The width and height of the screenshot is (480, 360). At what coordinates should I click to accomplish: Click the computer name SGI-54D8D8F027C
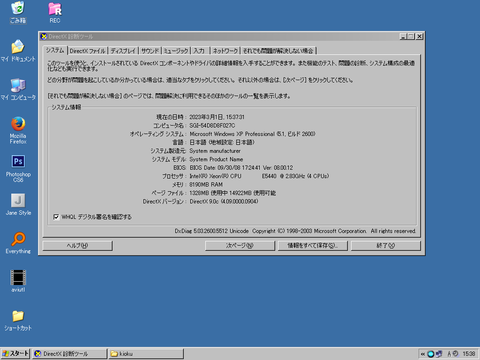click(212, 126)
